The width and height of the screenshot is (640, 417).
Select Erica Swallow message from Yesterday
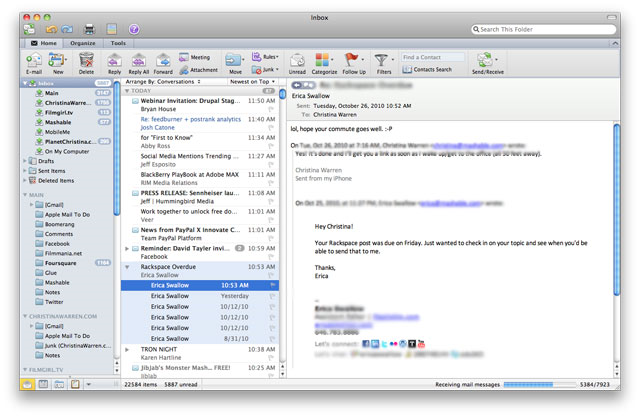(x=200, y=296)
